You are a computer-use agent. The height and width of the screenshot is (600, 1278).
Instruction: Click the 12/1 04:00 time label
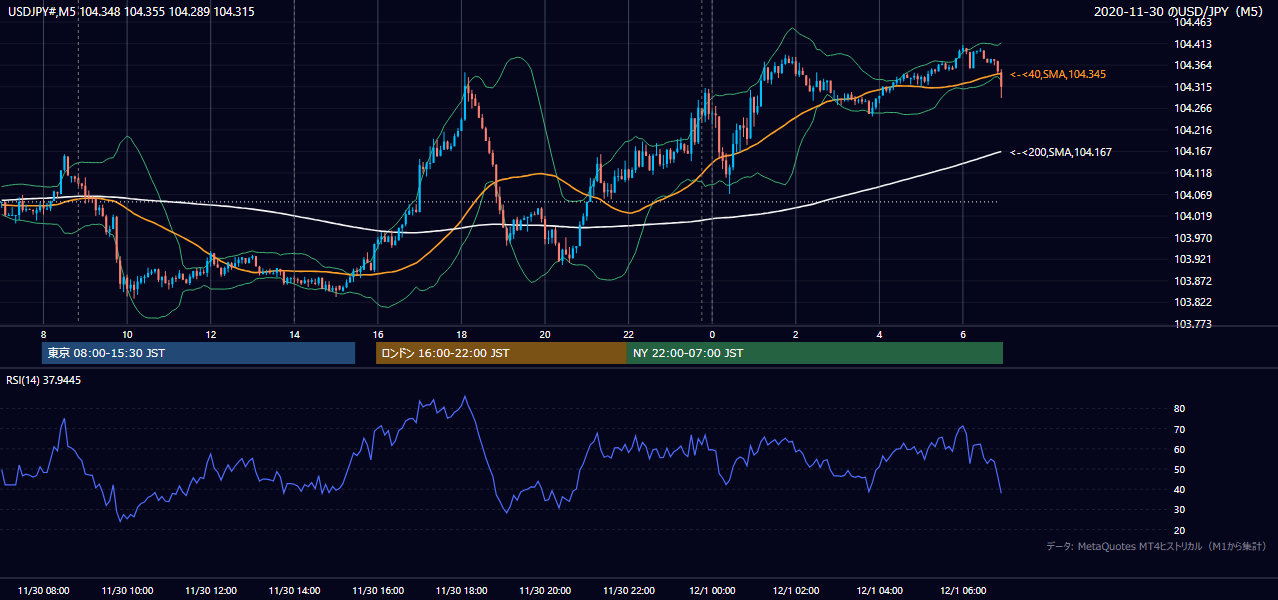click(x=879, y=591)
